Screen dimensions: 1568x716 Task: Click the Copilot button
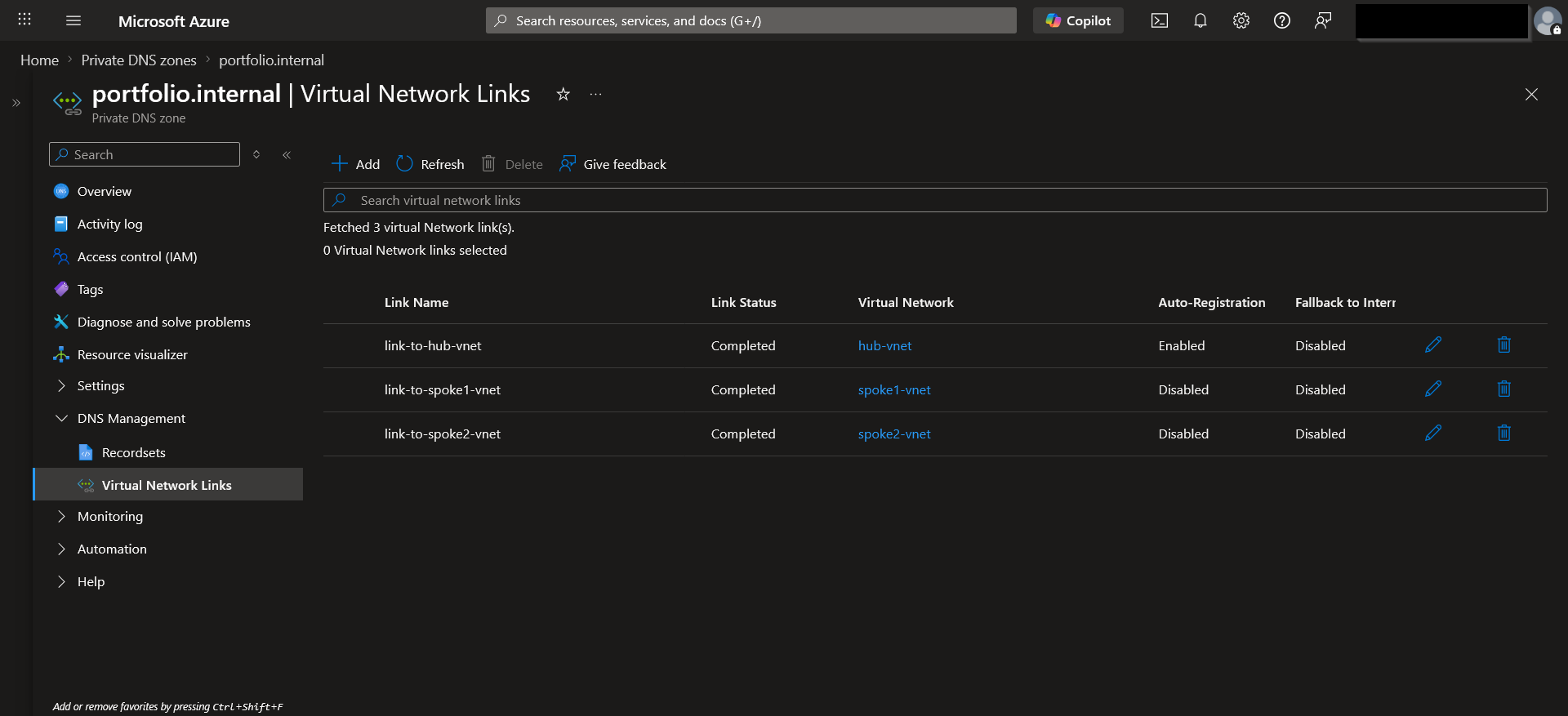[x=1078, y=20]
